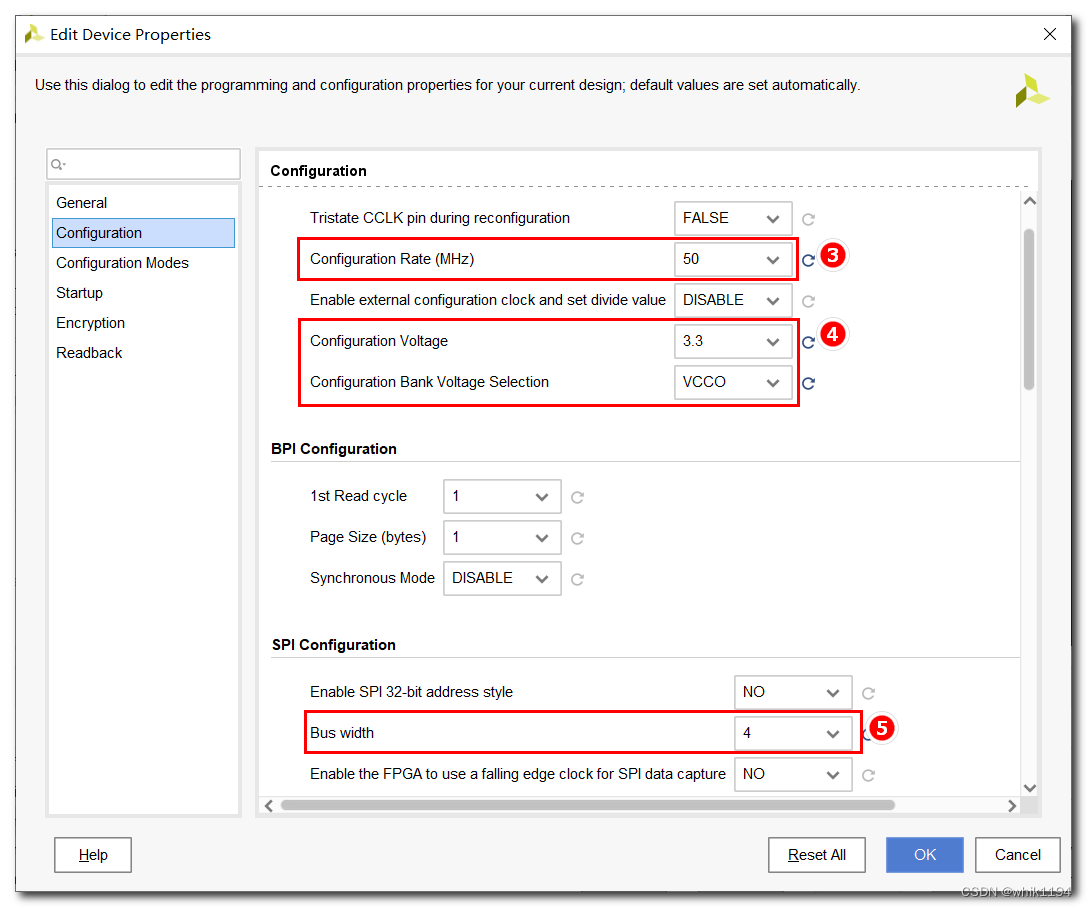The image size is (1087, 907).
Task: Click the Cancel button
Action: (x=1018, y=855)
